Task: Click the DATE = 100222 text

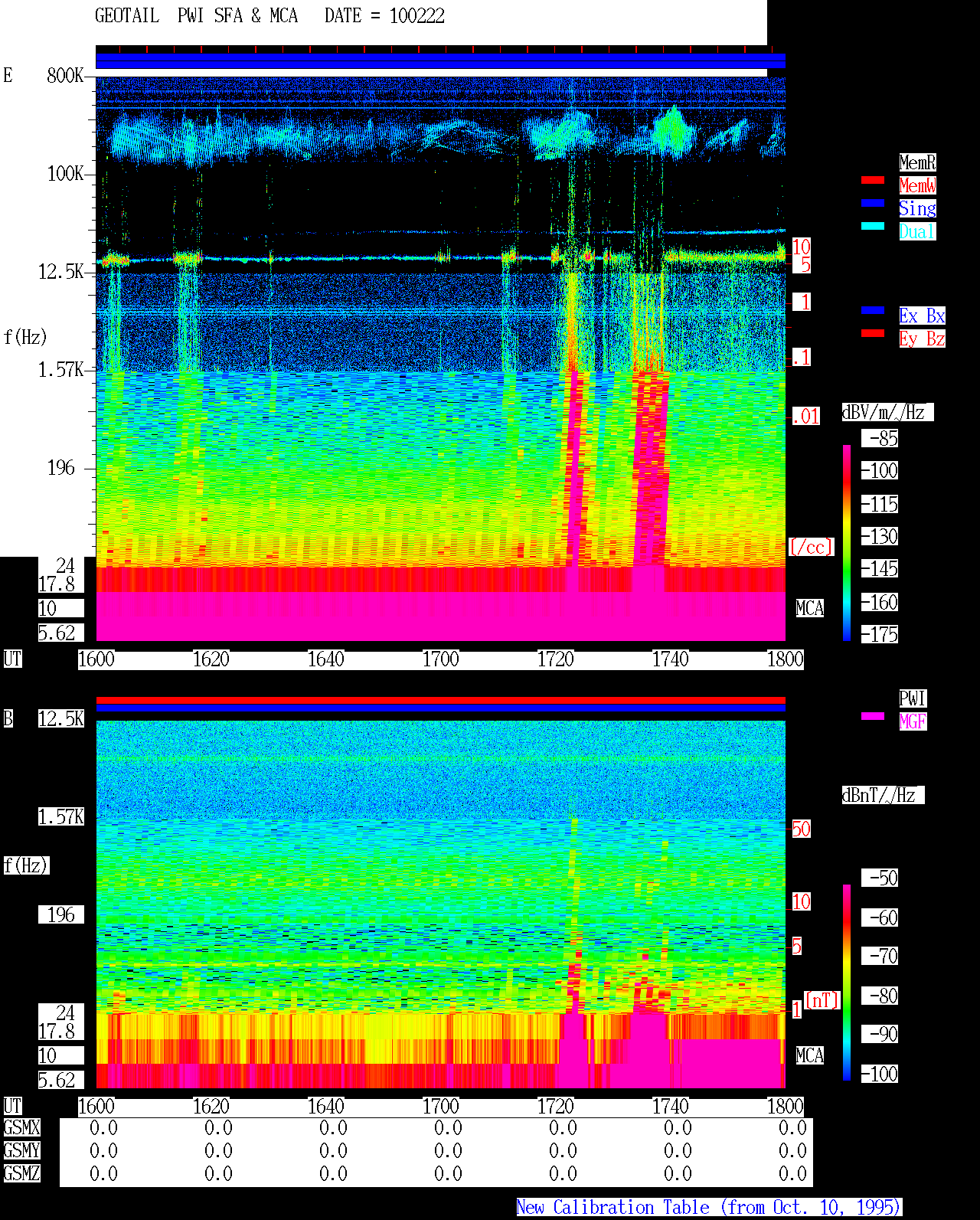Action: click(x=384, y=16)
